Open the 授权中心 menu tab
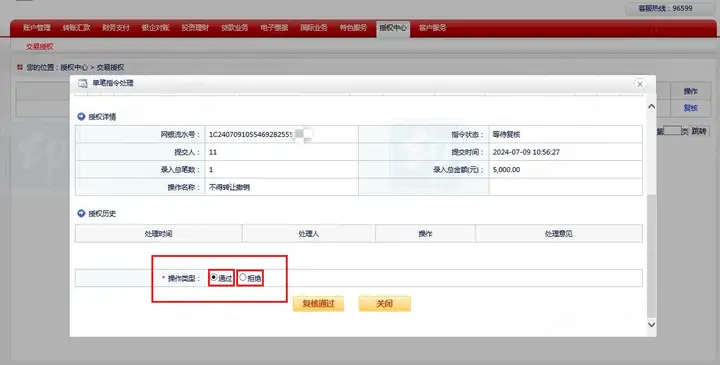This screenshot has height=365, width=720. 393,28
